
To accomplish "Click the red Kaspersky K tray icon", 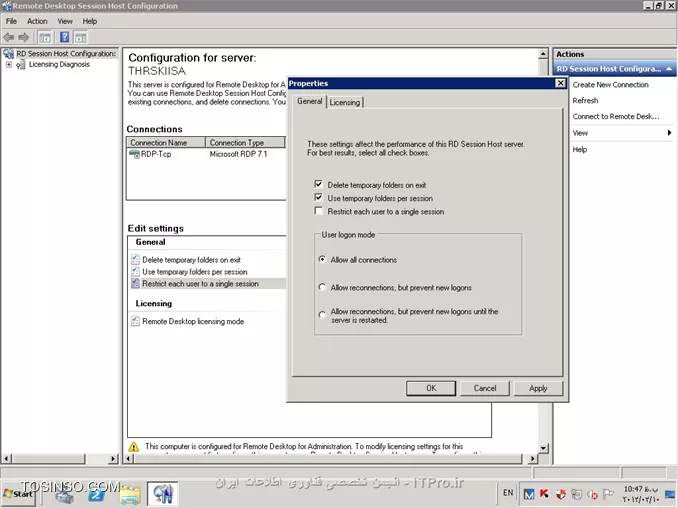I will click(544, 494).
